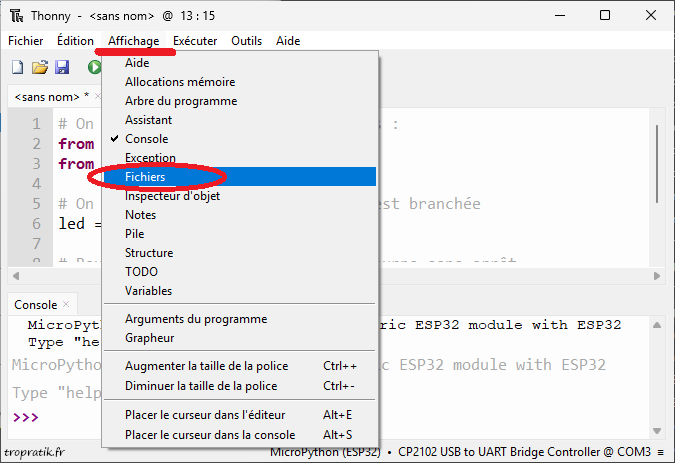Click the Save floppy disk icon

click(62, 67)
